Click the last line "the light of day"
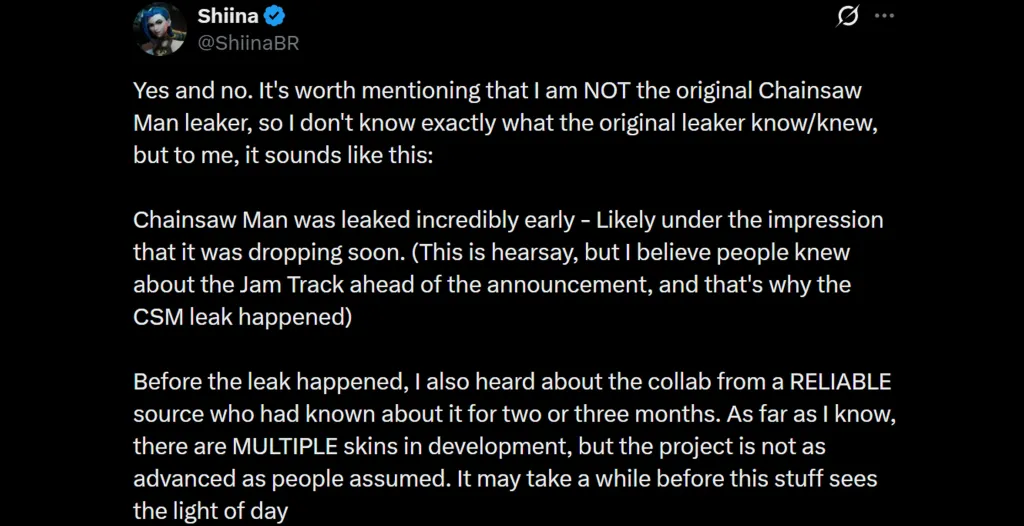The height and width of the screenshot is (526, 1024). 210,511
